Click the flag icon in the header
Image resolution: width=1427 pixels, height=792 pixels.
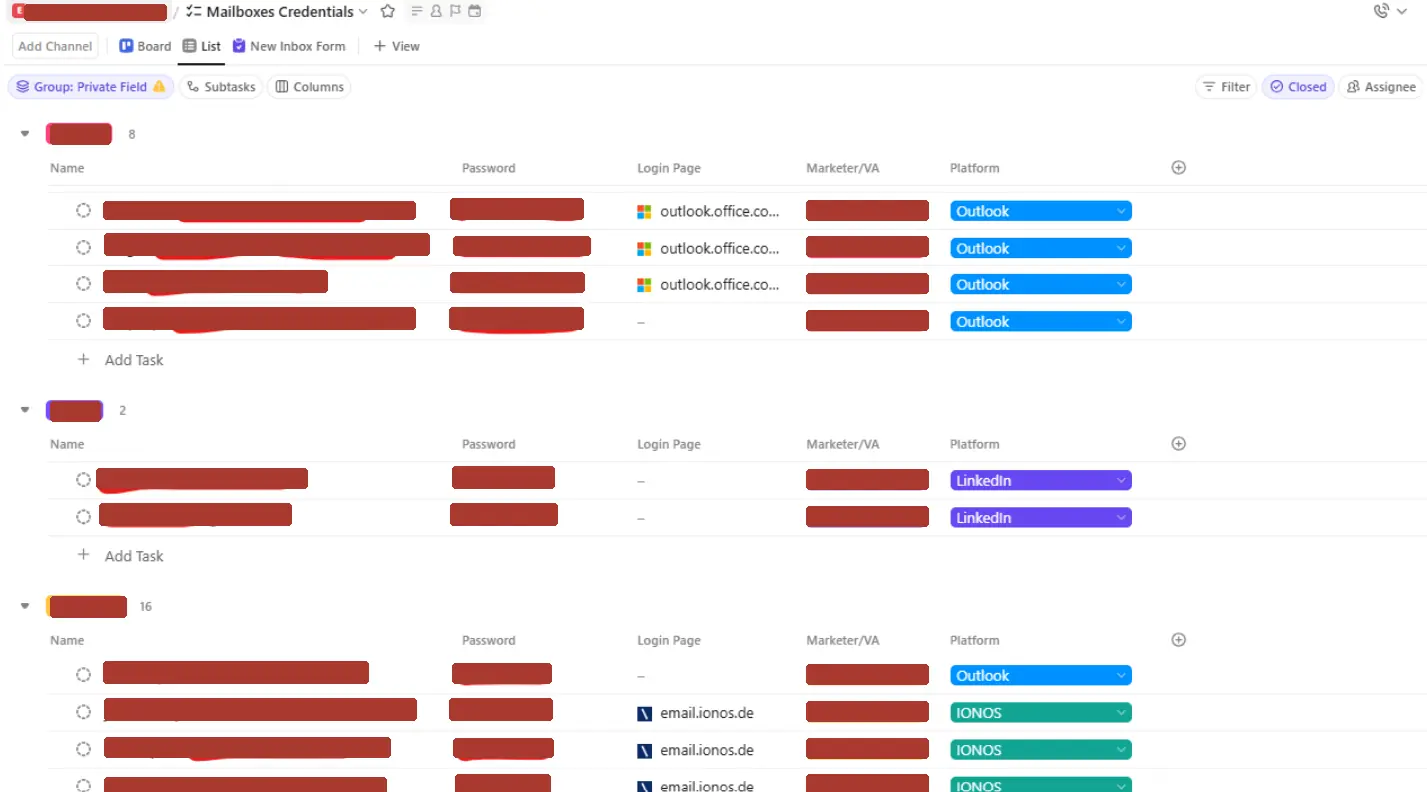[x=455, y=11]
